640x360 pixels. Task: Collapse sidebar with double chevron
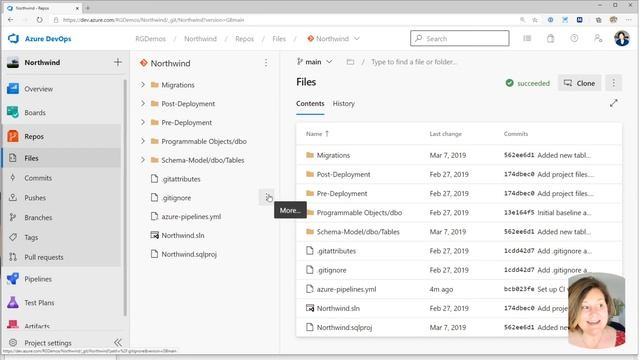(118, 342)
